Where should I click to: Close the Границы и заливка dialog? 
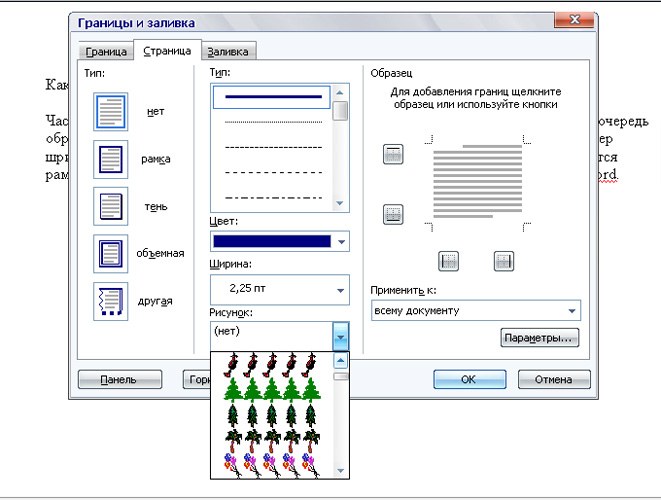pyautogui.click(x=574, y=19)
